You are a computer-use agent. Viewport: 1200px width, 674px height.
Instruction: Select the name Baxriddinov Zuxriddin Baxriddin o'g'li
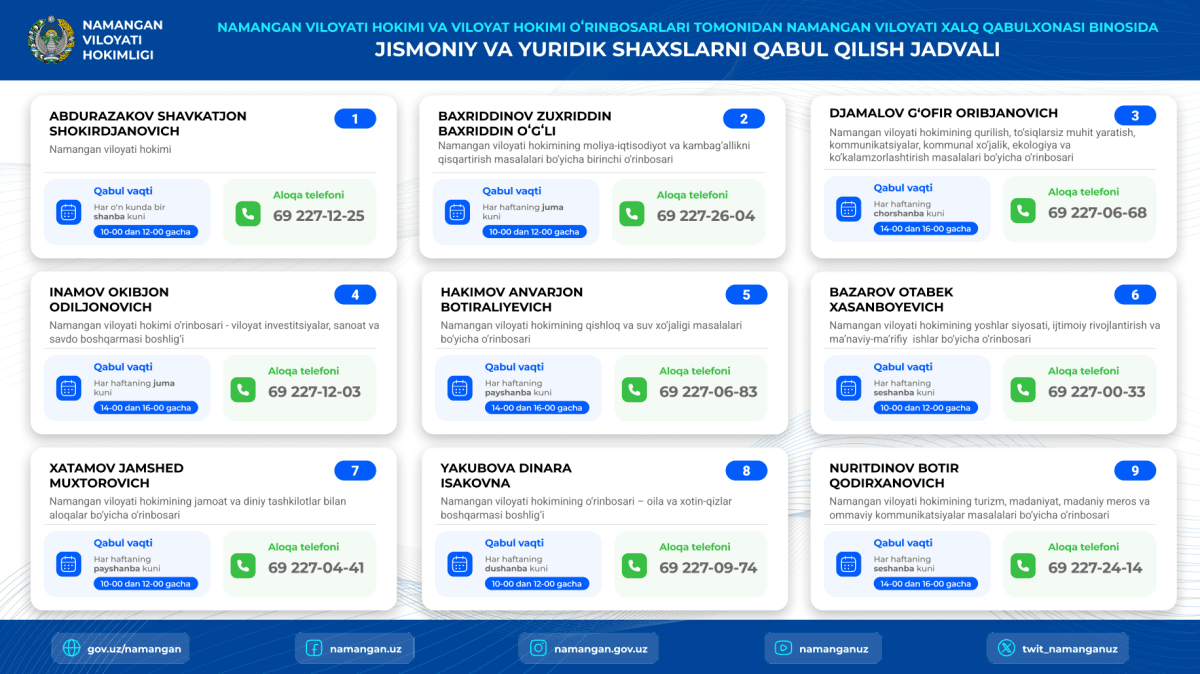click(525, 124)
